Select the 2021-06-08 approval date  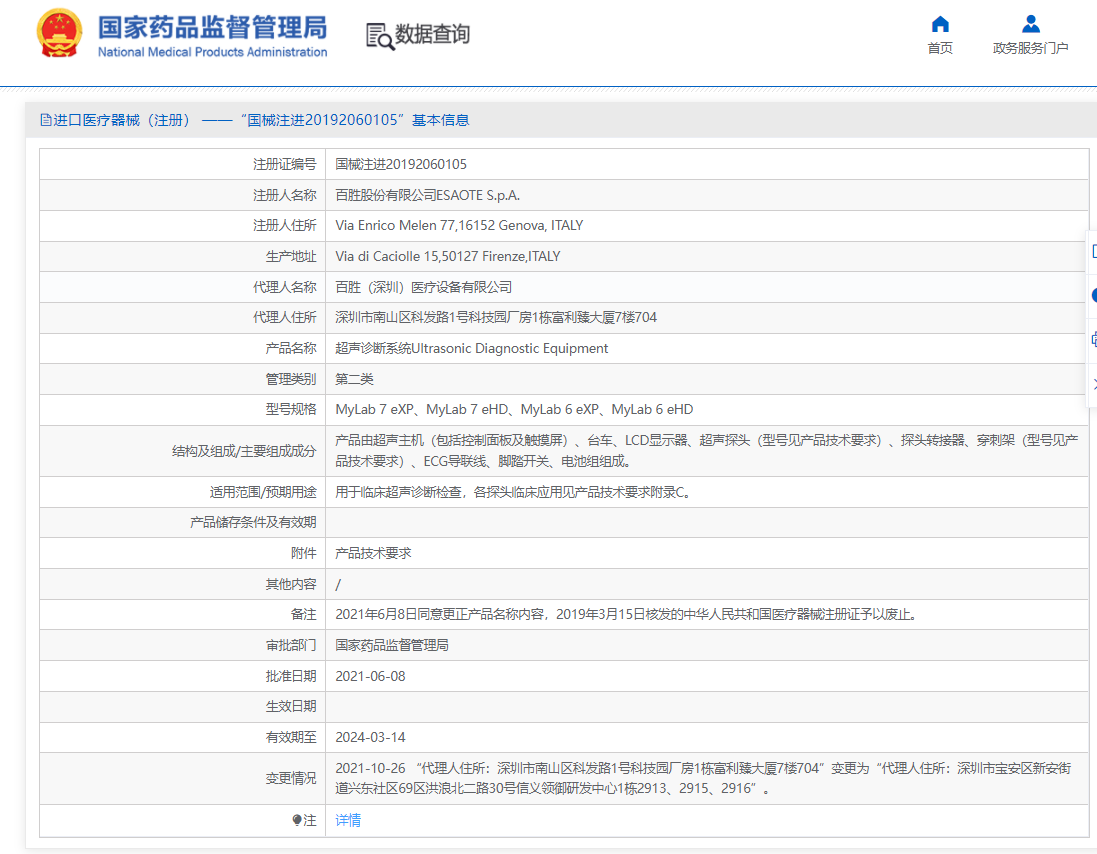pyautogui.click(x=370, y=676)
